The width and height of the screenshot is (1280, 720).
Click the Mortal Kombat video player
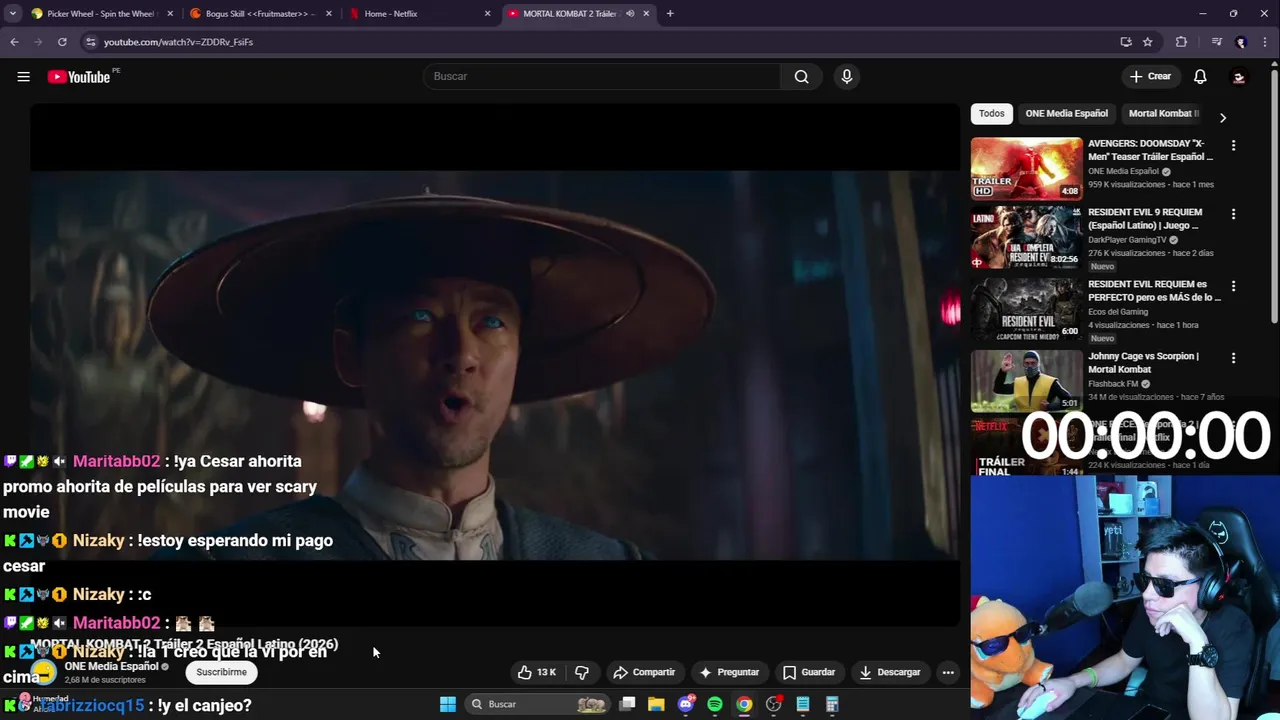point(495,365)
